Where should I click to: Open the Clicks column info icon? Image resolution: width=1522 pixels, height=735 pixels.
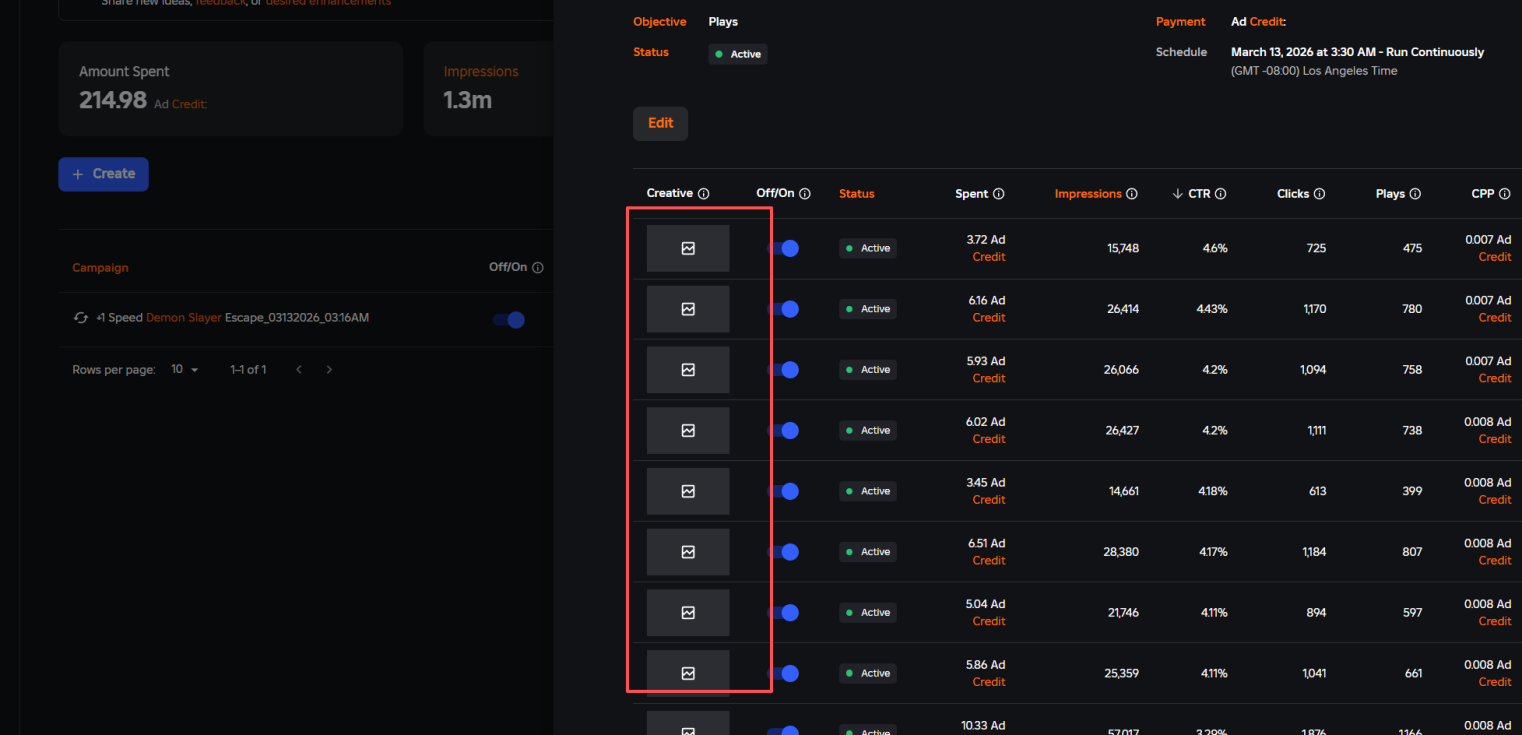1319,194
